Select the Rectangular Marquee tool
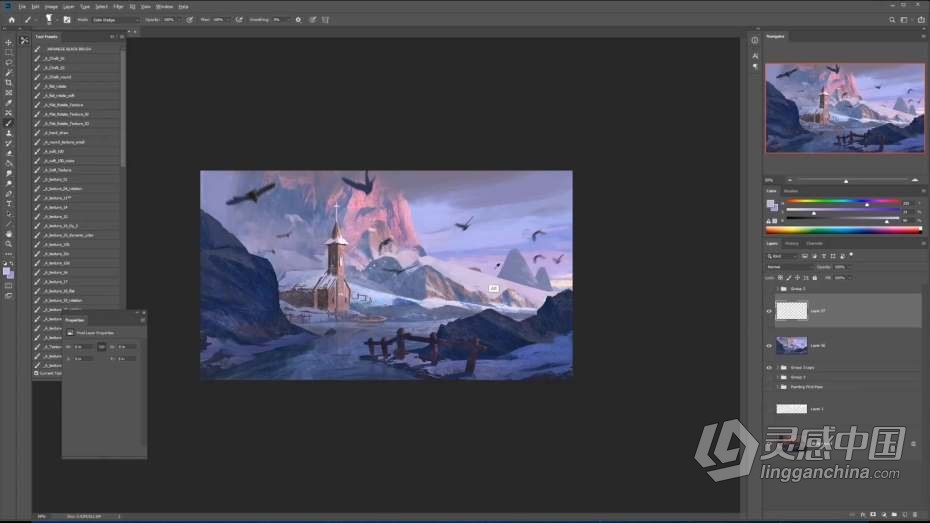Image resolution: width=930 pixels, height=523 pixels. pyautogui.click(x=8, y=53)
